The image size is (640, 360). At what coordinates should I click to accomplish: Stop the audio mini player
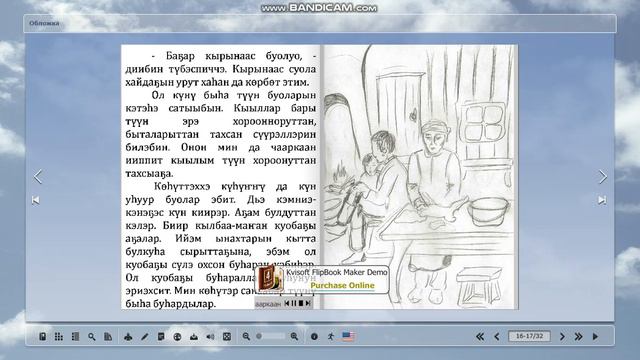[x=301, y=303]
